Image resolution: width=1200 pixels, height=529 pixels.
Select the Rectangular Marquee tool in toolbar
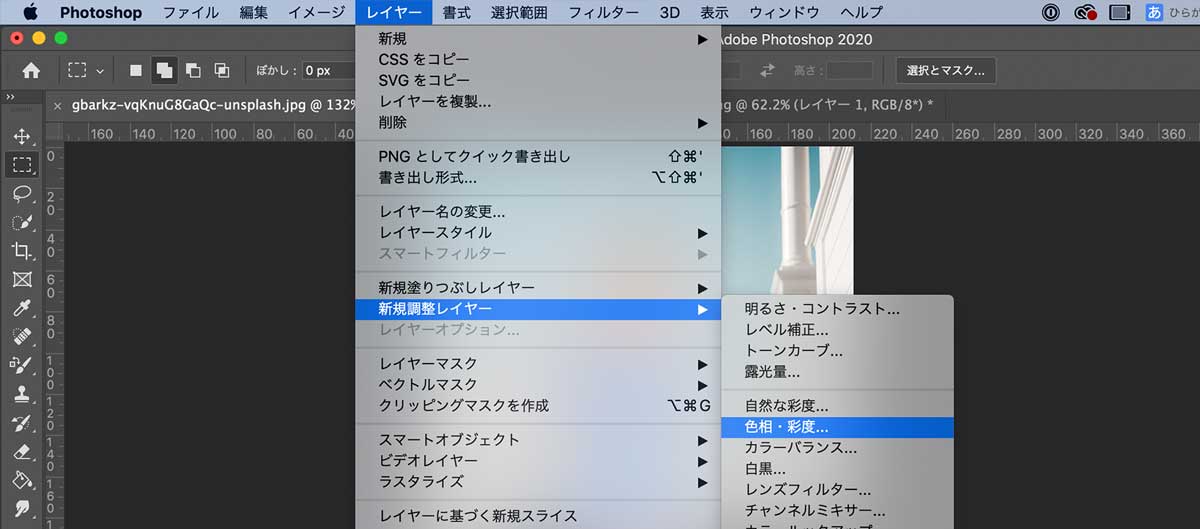[x=22, y=165]
